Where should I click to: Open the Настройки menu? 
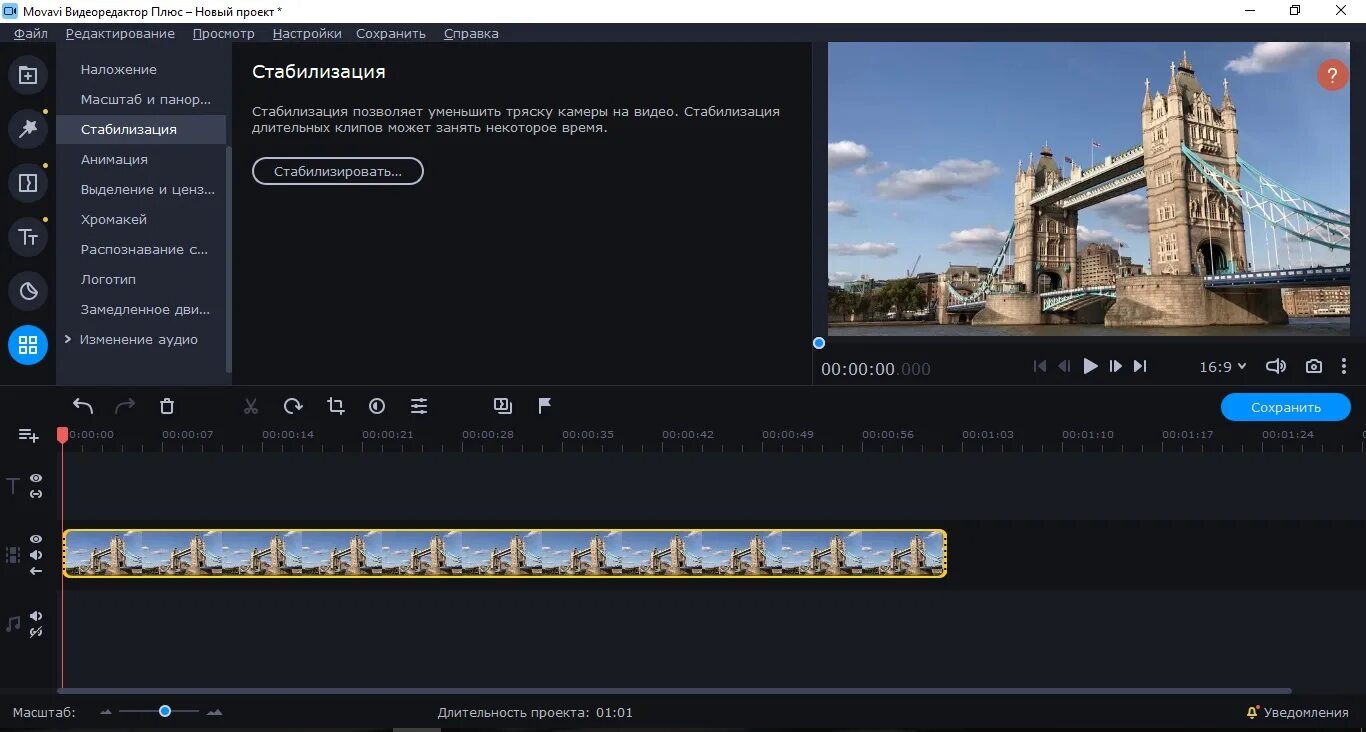(x=307, y=33)
